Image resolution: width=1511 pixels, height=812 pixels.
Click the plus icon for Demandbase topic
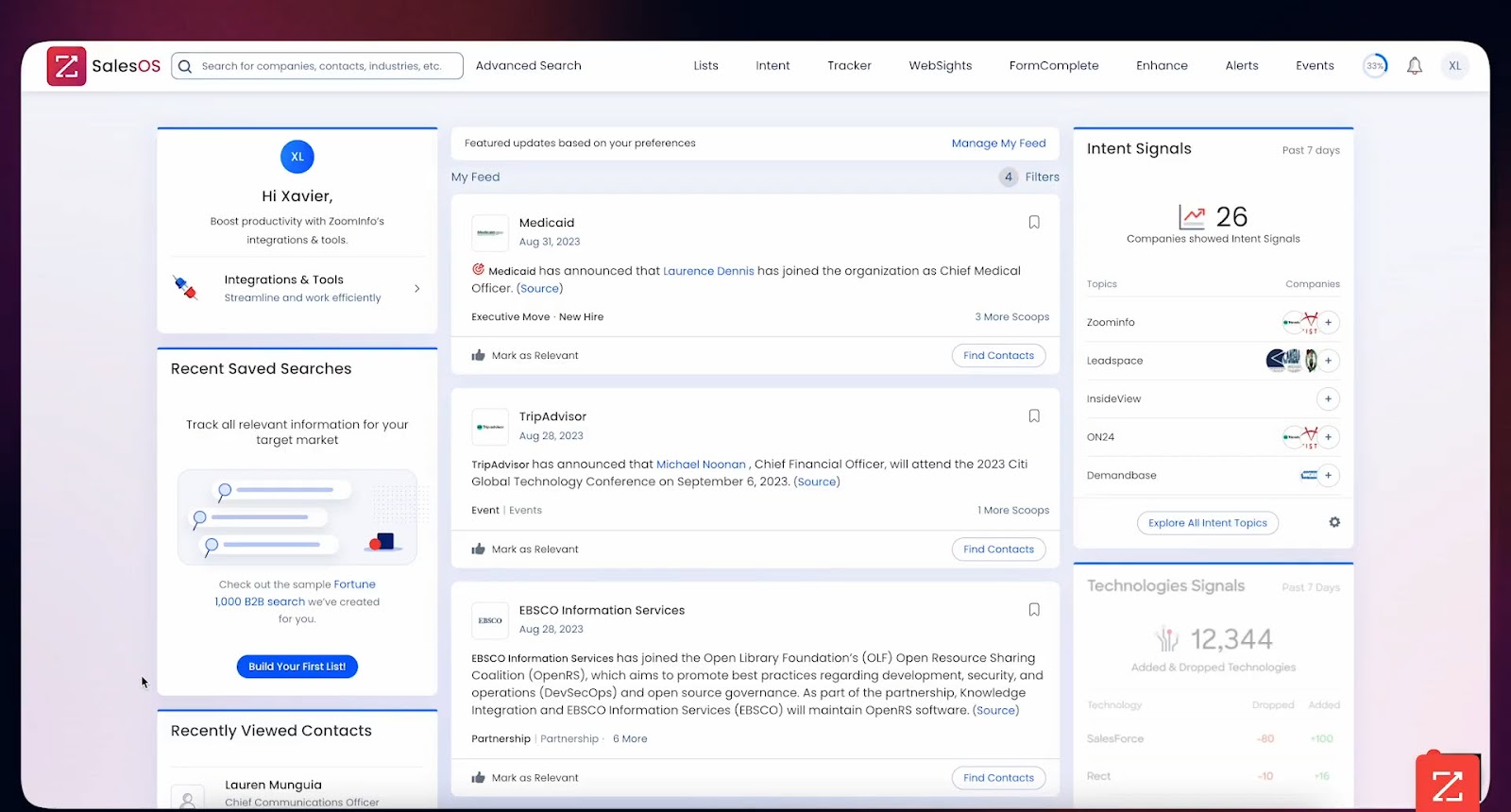coord(1328,475)
